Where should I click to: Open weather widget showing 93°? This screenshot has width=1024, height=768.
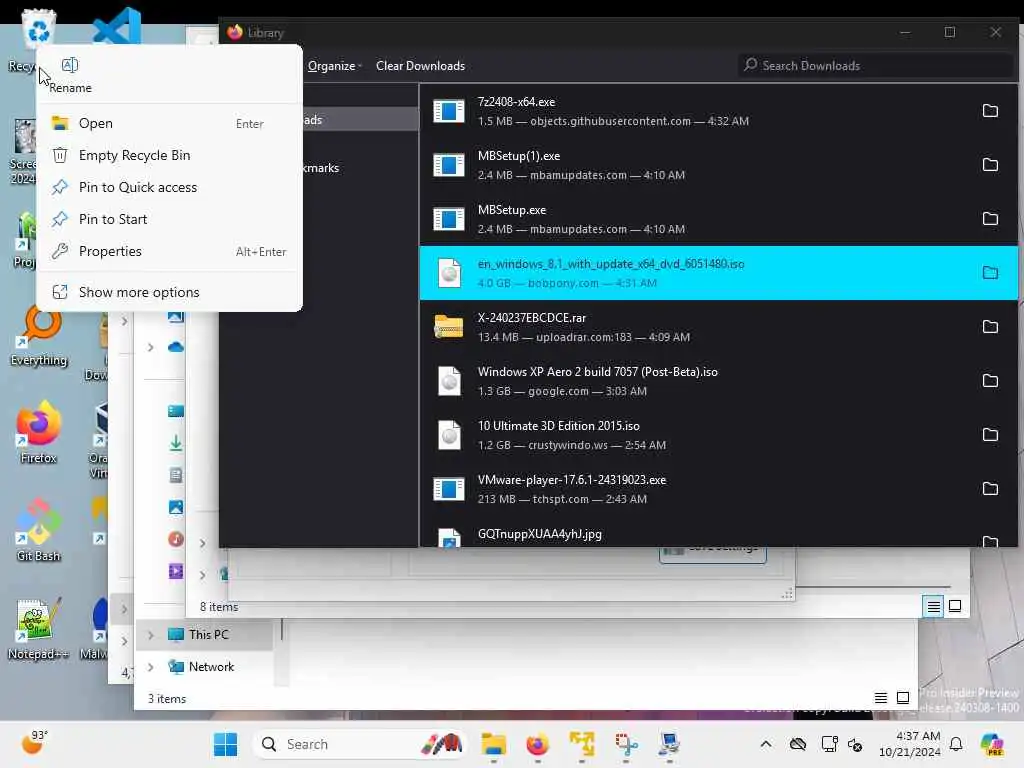35,743
